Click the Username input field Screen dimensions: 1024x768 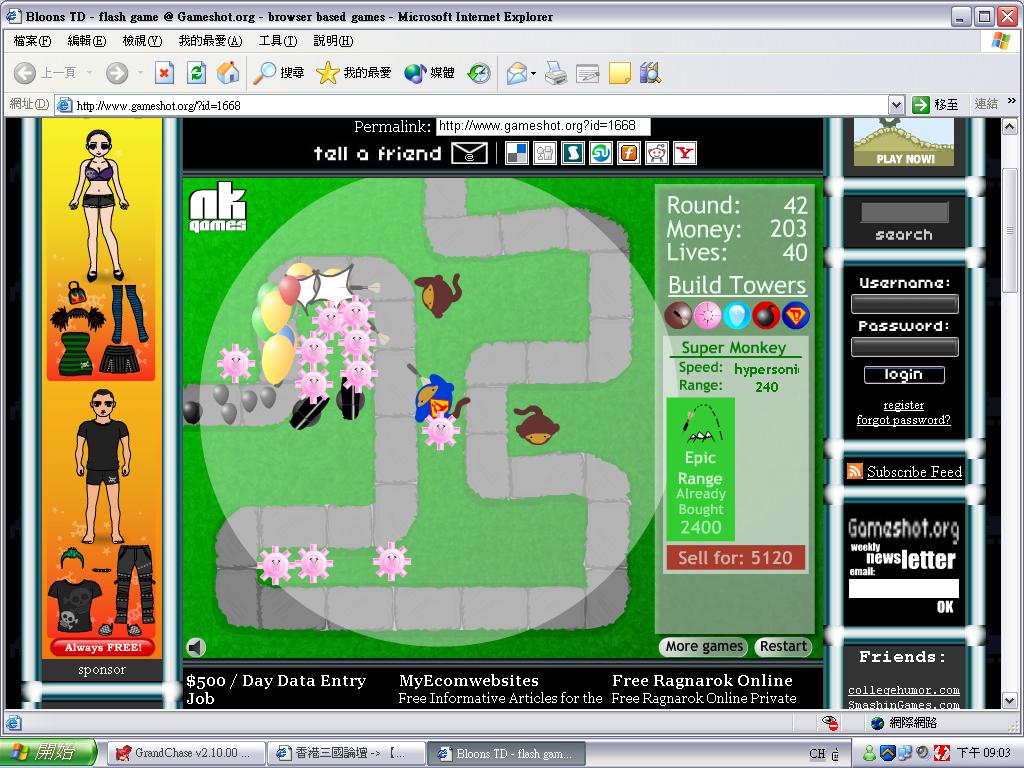pos(904,304)
